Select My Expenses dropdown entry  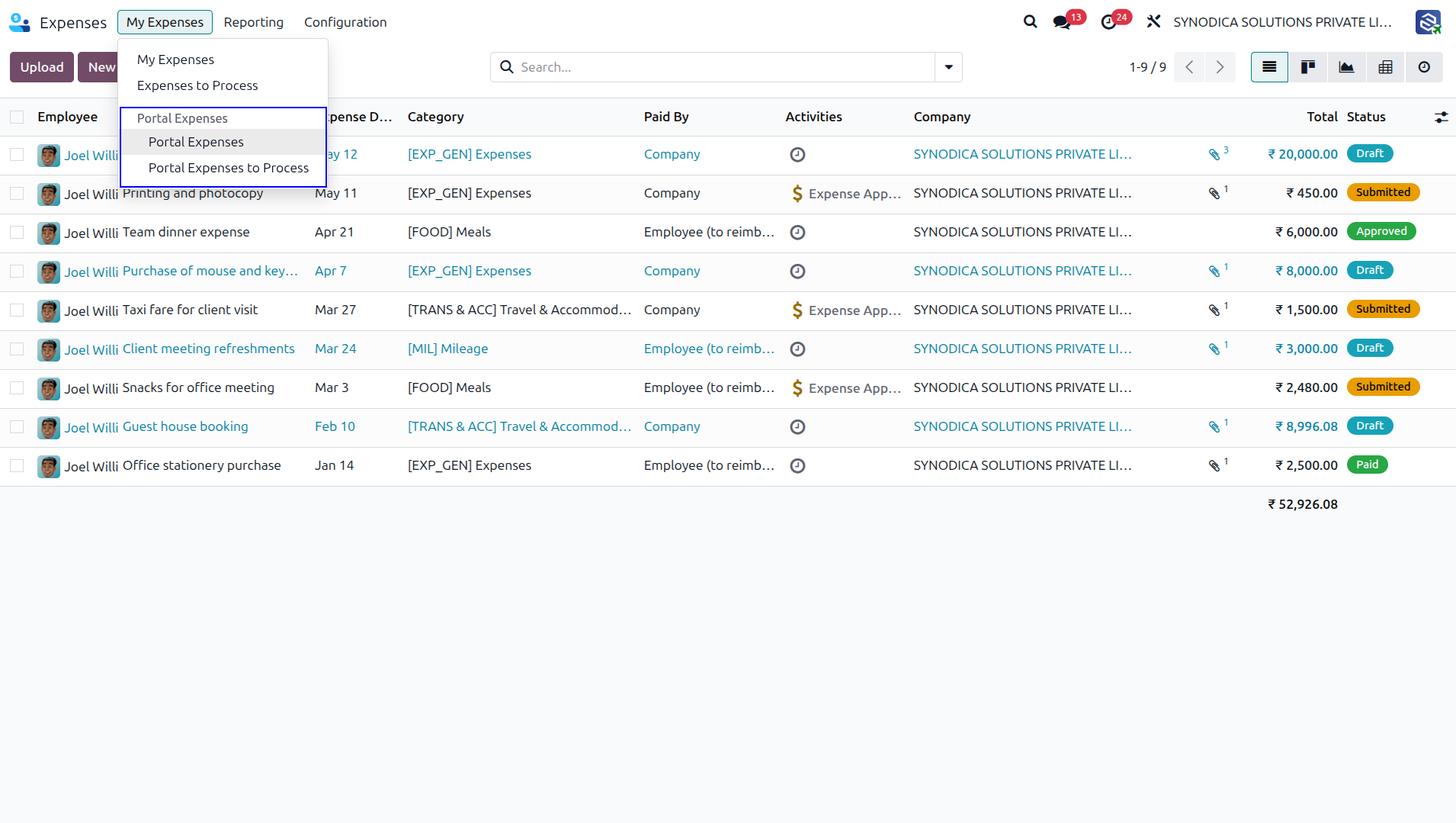(x=175, y=59)
